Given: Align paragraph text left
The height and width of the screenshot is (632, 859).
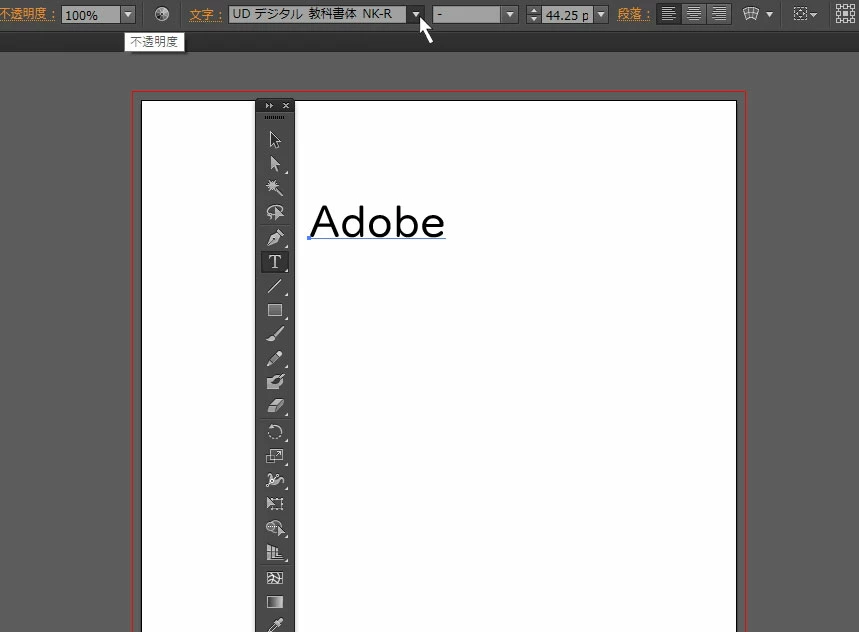Looking at the screenshot, I should [668, 14].
